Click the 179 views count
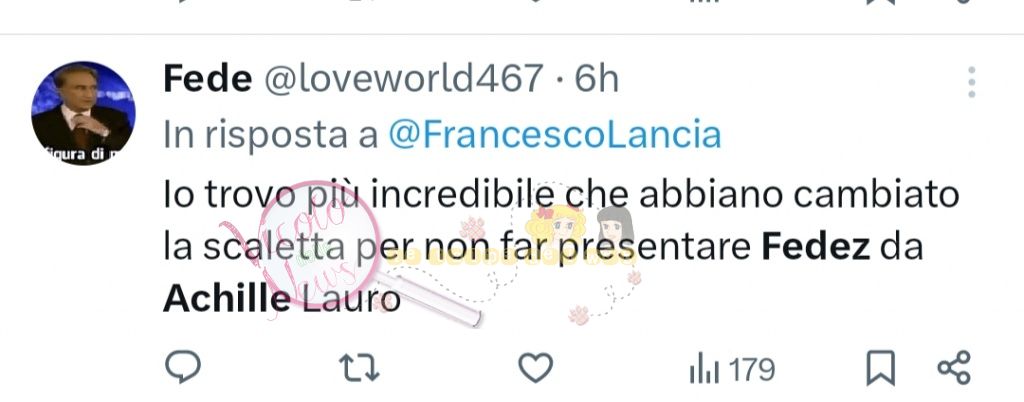 (x=752, y=370)
